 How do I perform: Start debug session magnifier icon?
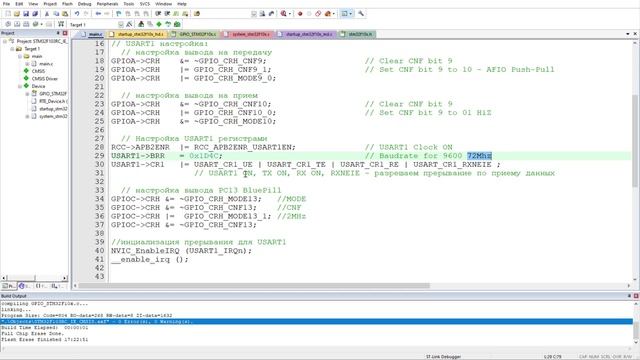click(284, 14)
